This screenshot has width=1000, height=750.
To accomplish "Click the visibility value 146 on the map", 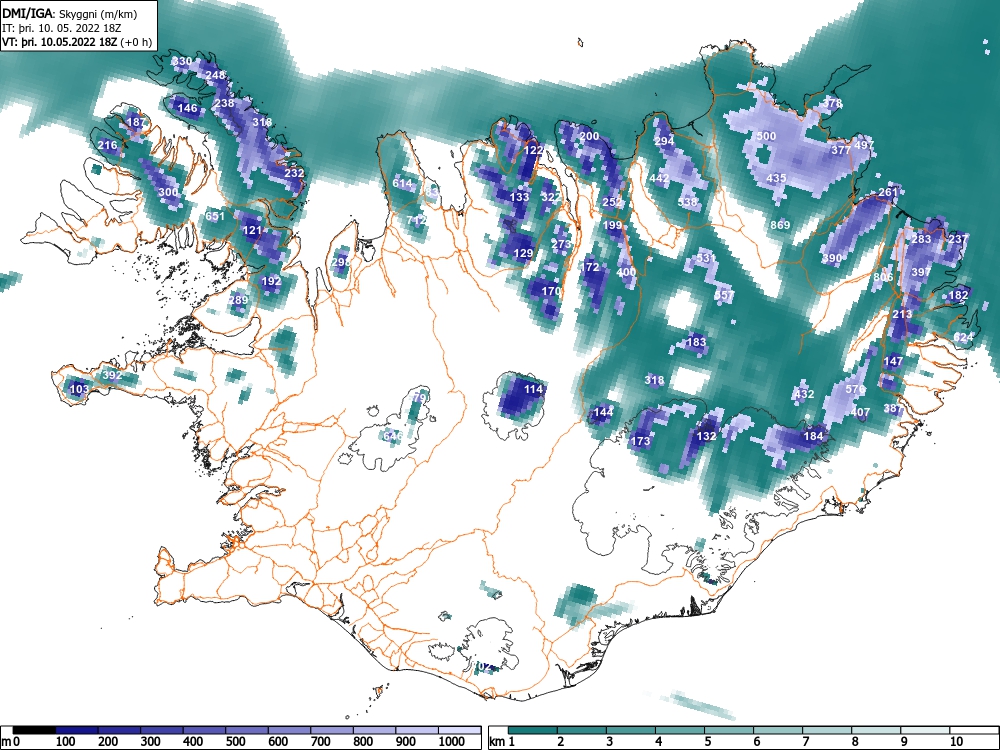I will pyautogui.click(x=188, y=108).
